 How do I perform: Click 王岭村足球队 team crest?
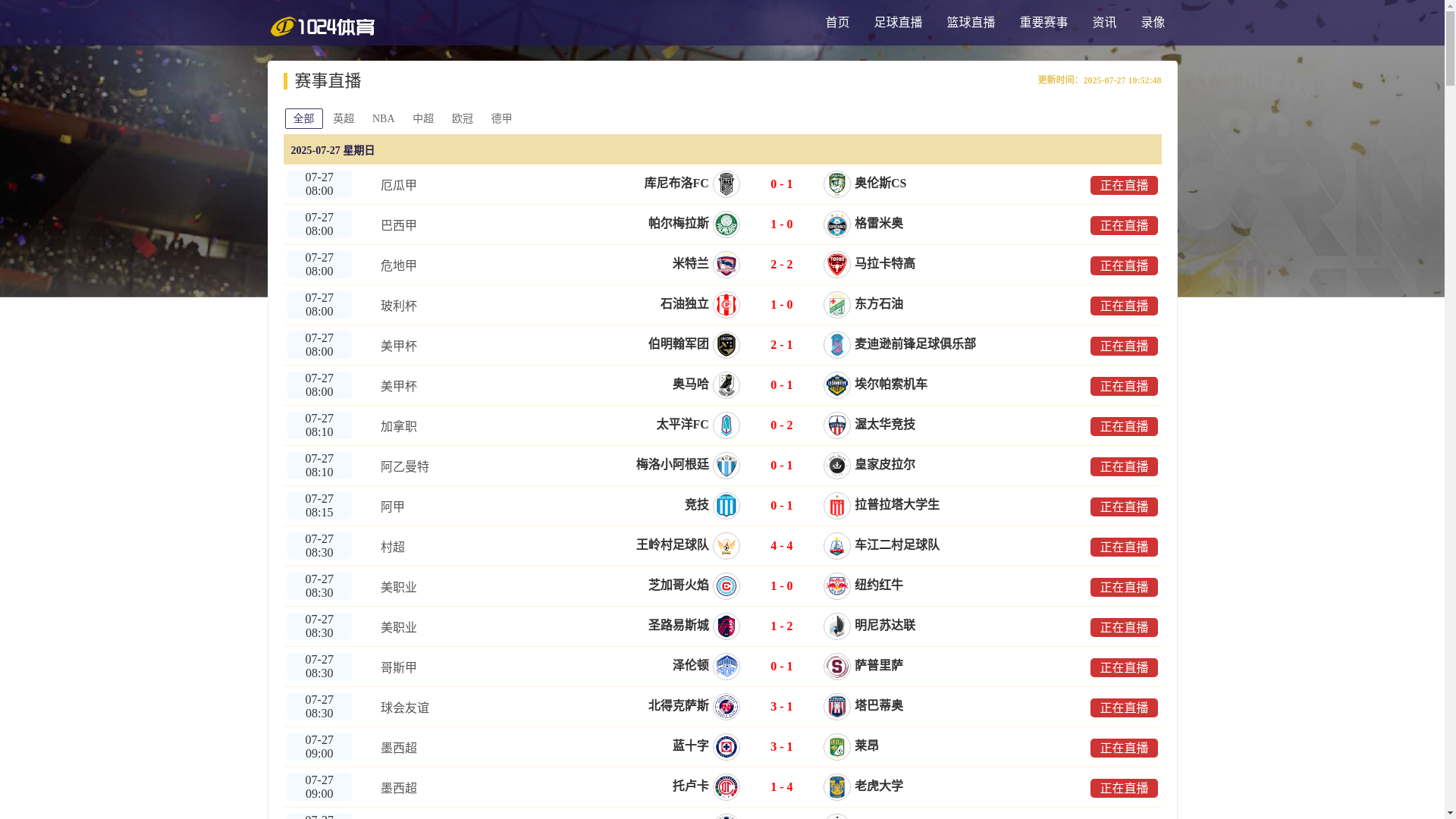tap(726, 546)
